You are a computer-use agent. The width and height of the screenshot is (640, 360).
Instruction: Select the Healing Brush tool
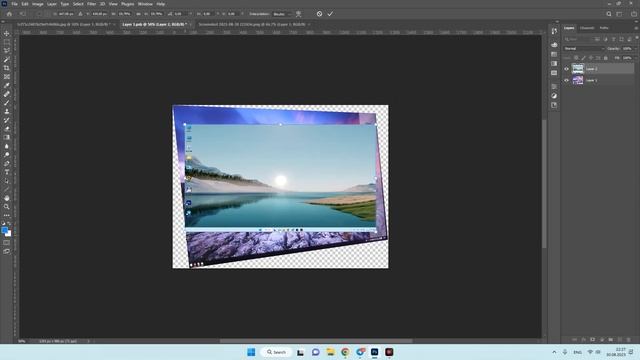pyautogui.click(x=7, y=94)
